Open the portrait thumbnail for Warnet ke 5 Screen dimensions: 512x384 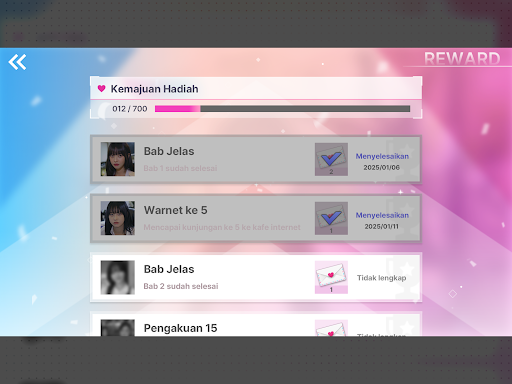click(x=118, y=218)
